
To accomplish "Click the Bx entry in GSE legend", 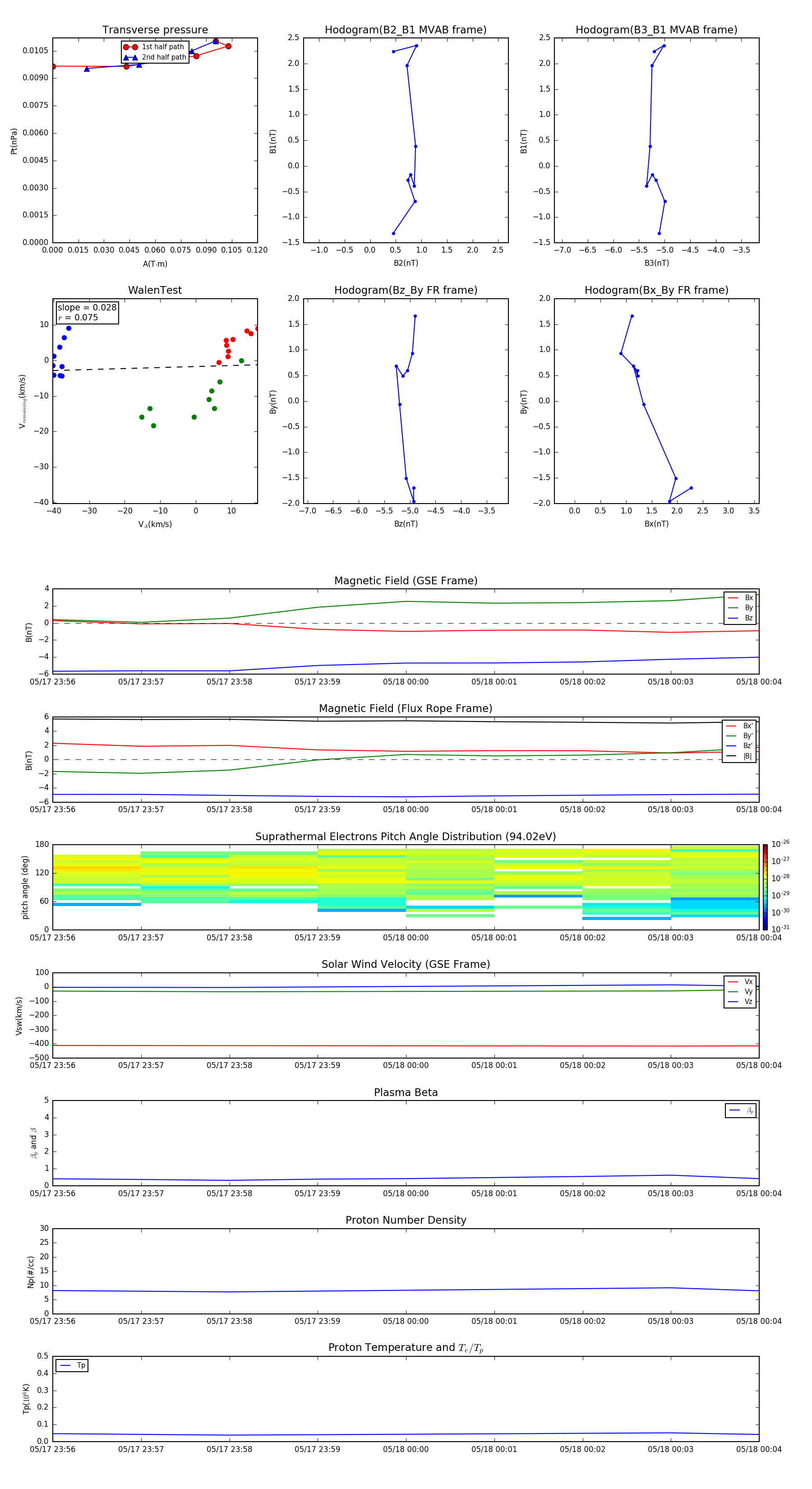I will [740, 598].
